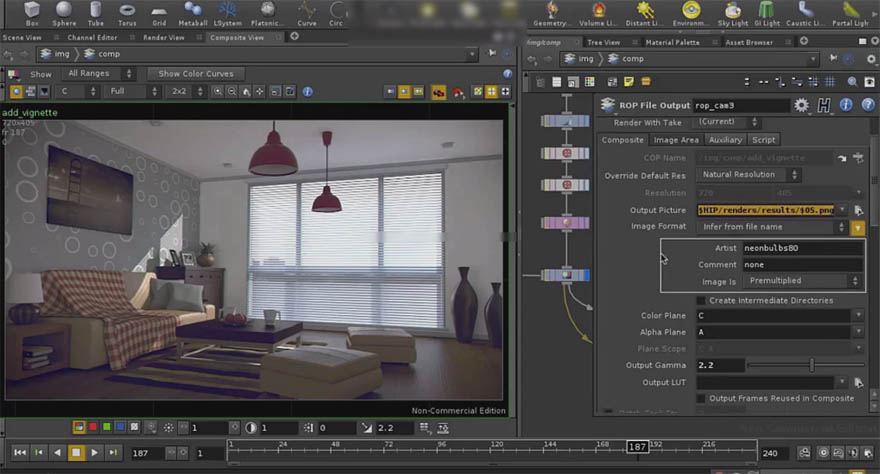Image resolution: width=880 pixels, height=474 pixels.
Task: Add a sticky note in network editor
Action: point(629,82)
